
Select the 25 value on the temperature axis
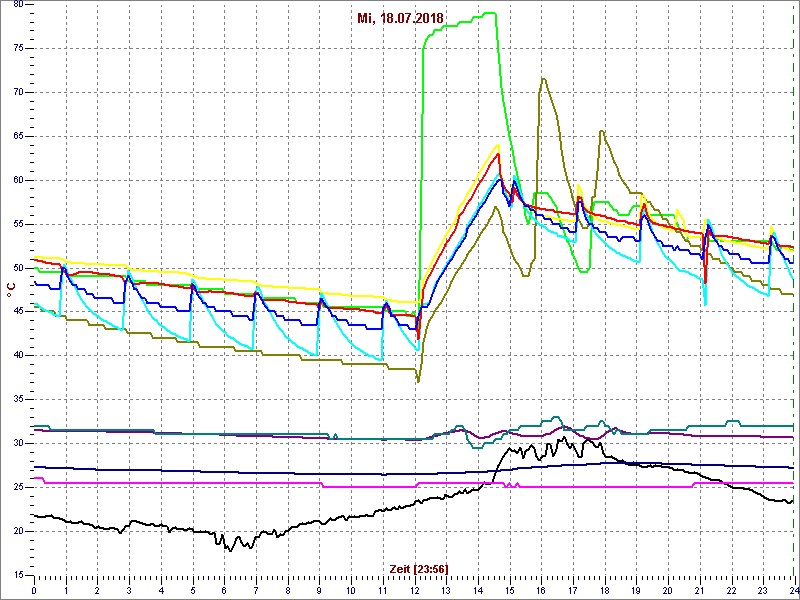point(17,488)
